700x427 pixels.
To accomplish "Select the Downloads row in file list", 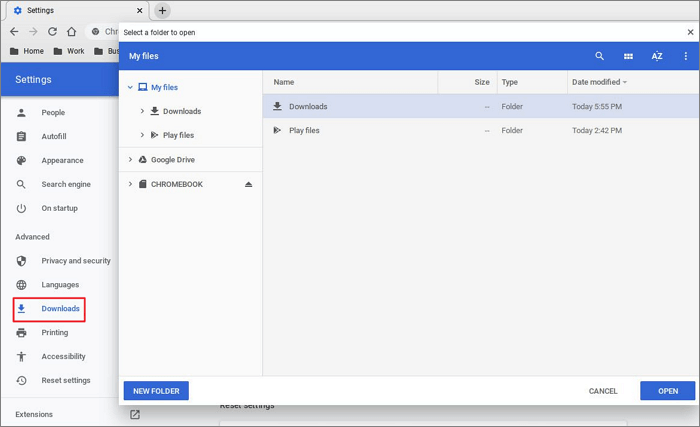I will tap(480, 106).
